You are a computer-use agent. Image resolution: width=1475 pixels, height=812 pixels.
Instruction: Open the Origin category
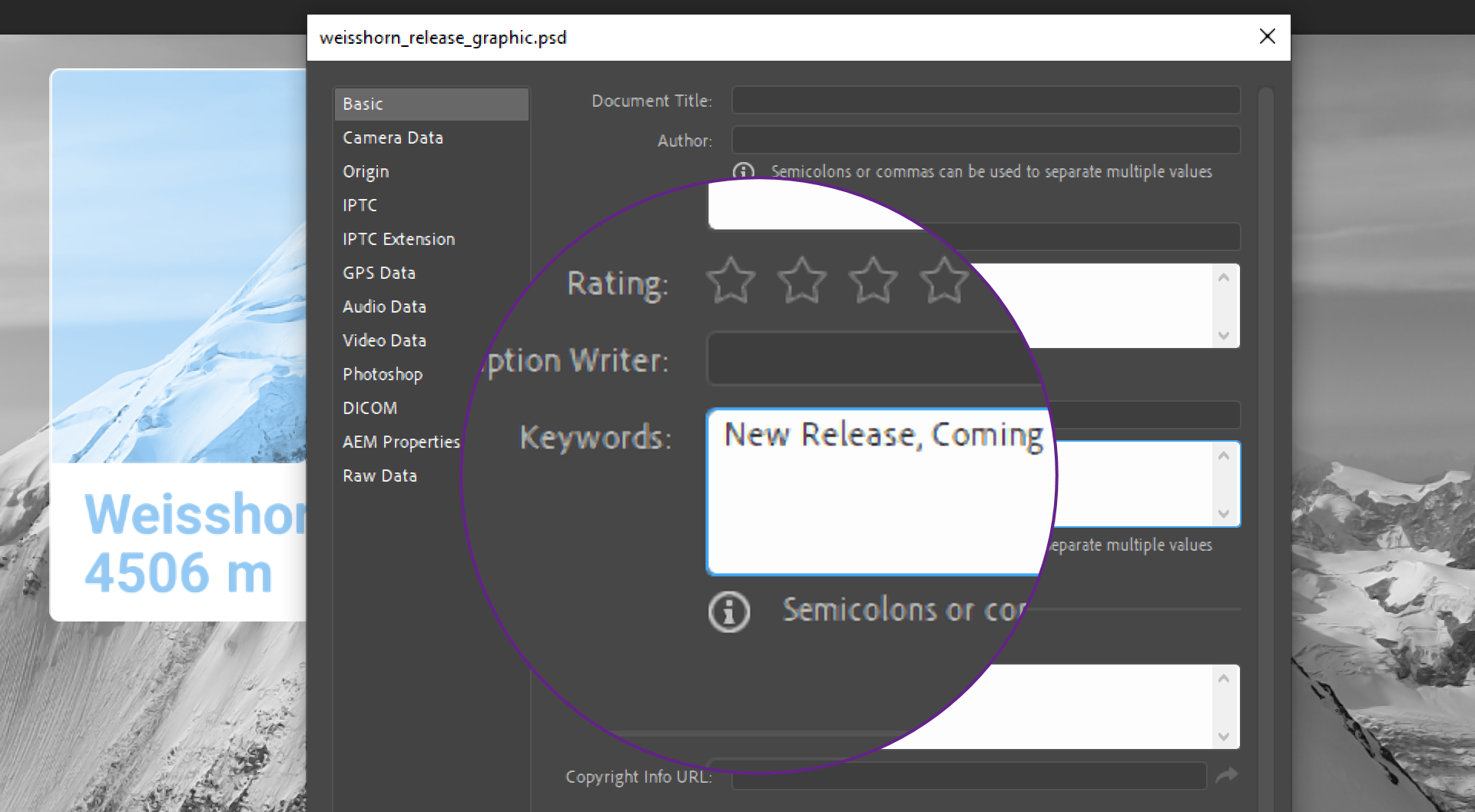(x=366, y=171)
